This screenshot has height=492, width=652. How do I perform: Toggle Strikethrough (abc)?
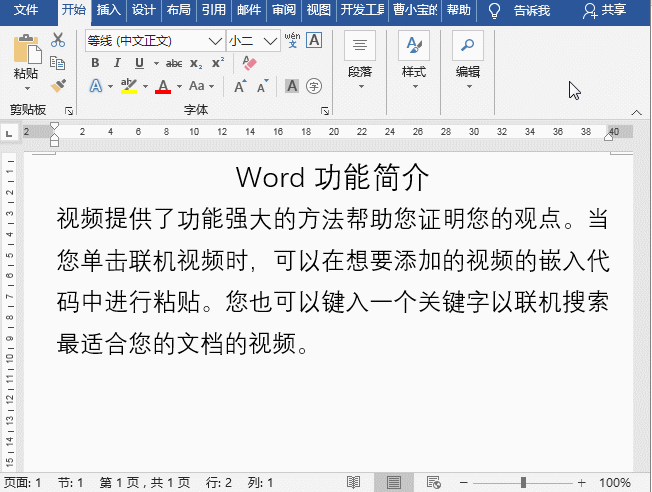[174, 64]
